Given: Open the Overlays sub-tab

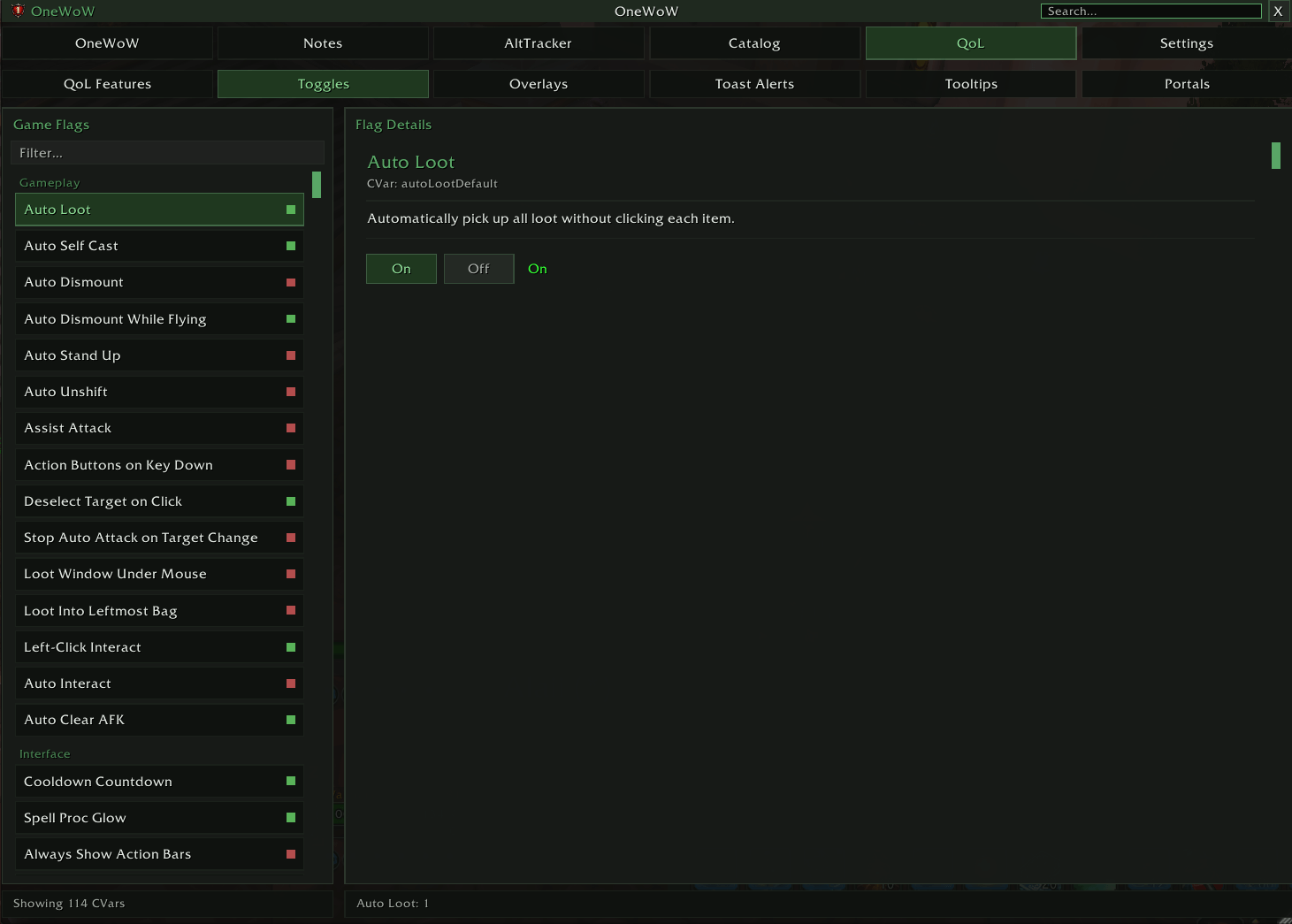Looking at the screenshot, I should 539,84.
